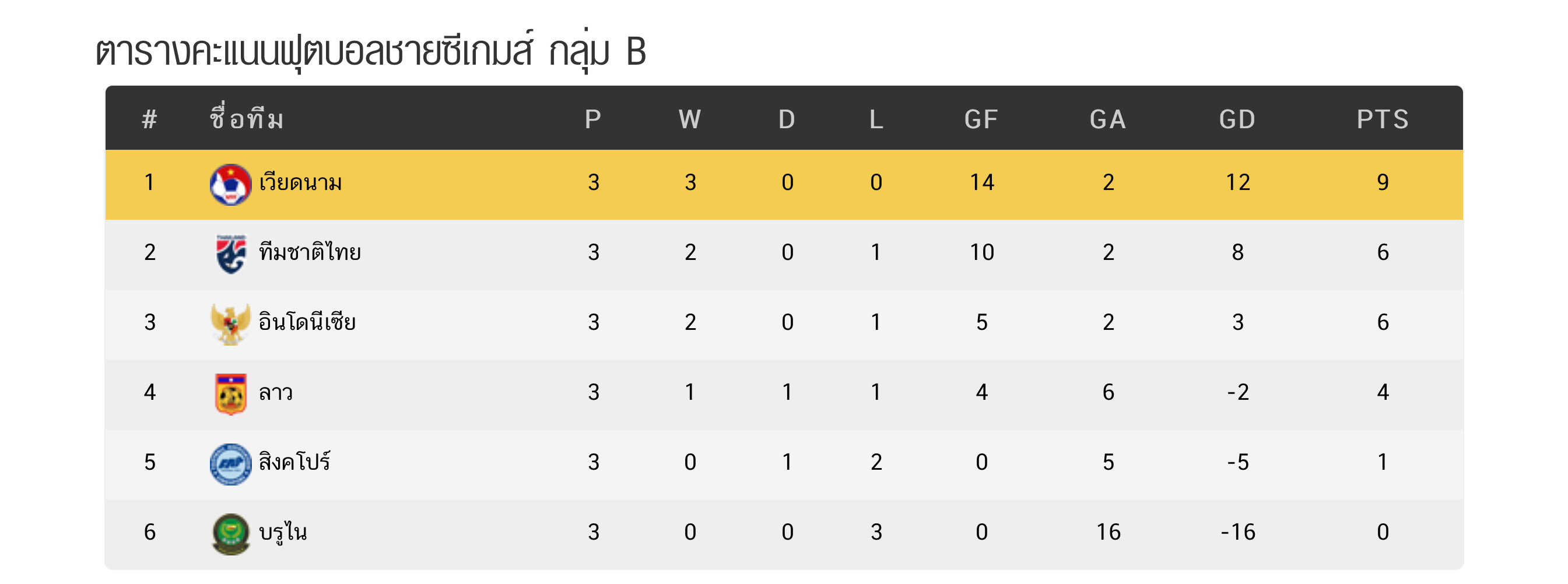
Task: Click the Brunei green team crest
Action: click(231, 533)
